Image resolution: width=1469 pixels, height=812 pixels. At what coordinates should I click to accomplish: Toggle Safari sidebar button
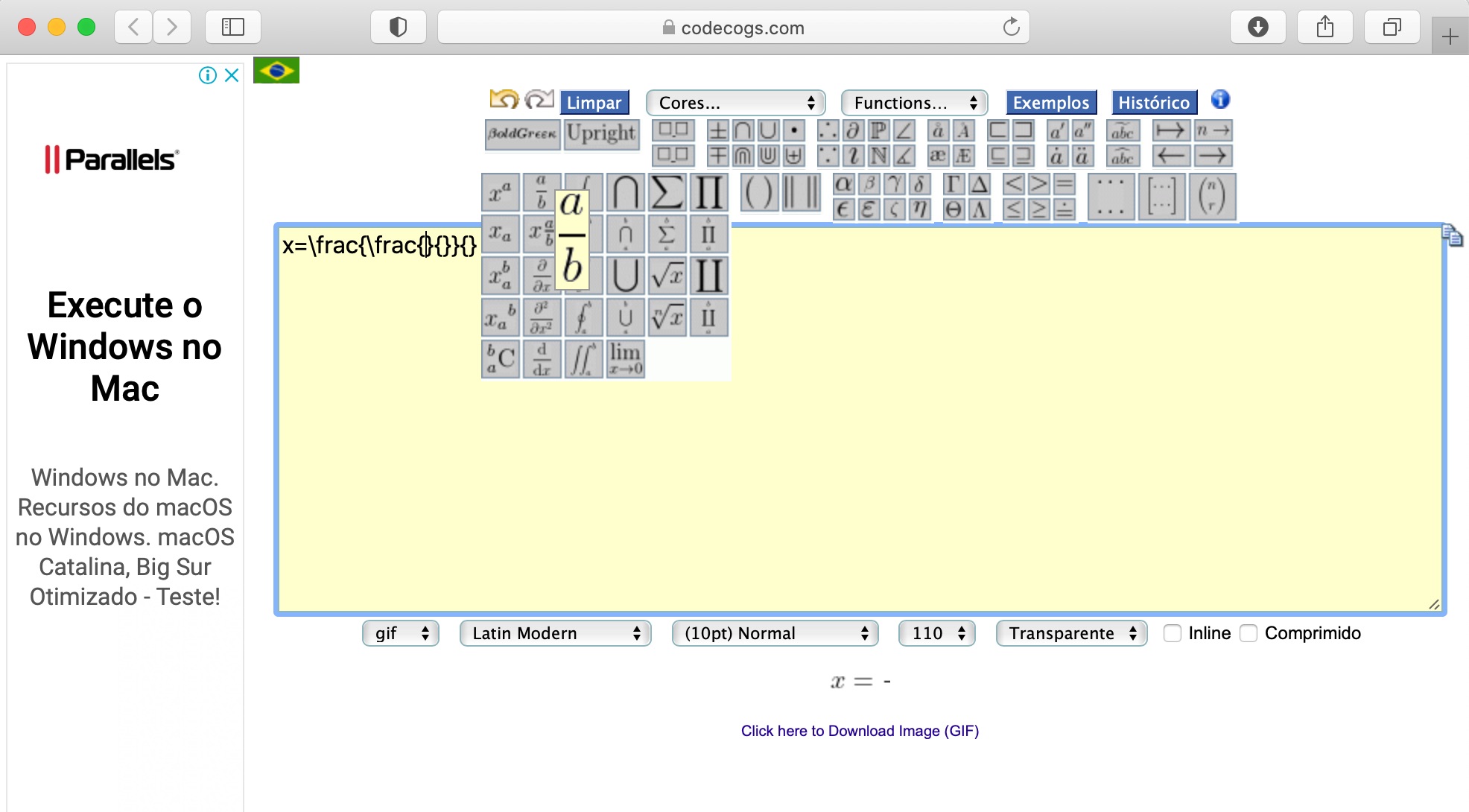(233, 28)
